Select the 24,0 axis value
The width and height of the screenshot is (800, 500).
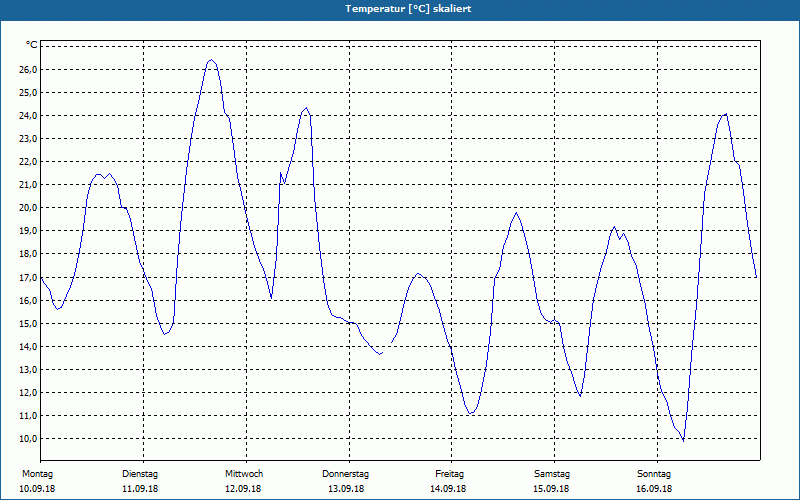click(28, 116)
